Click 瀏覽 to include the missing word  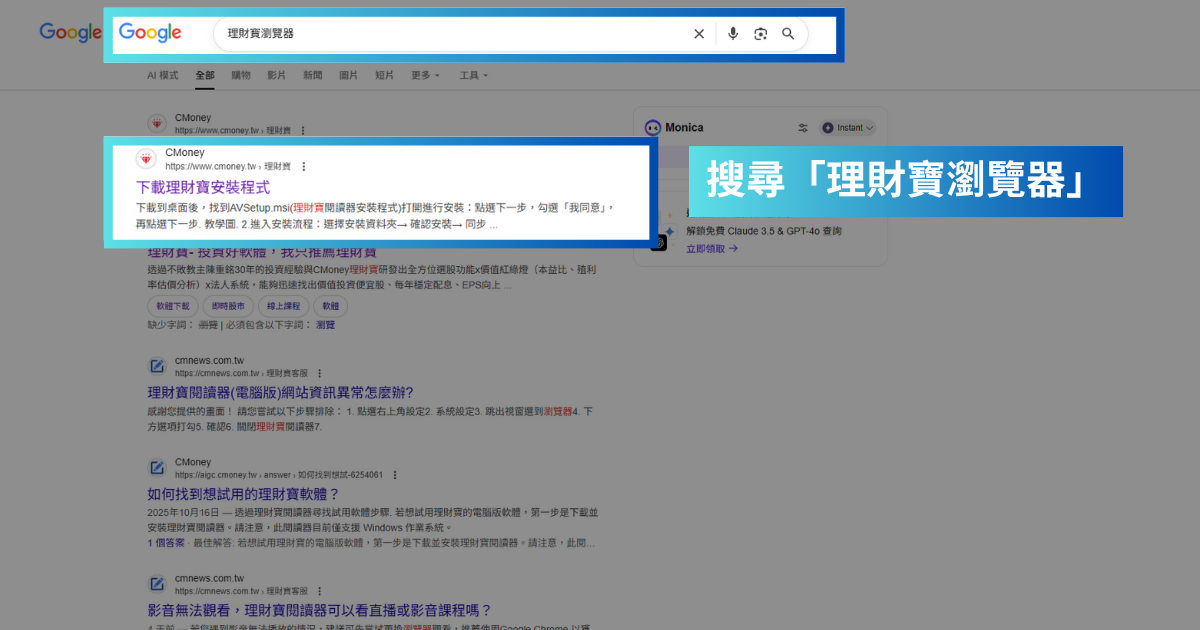point(325,325)
